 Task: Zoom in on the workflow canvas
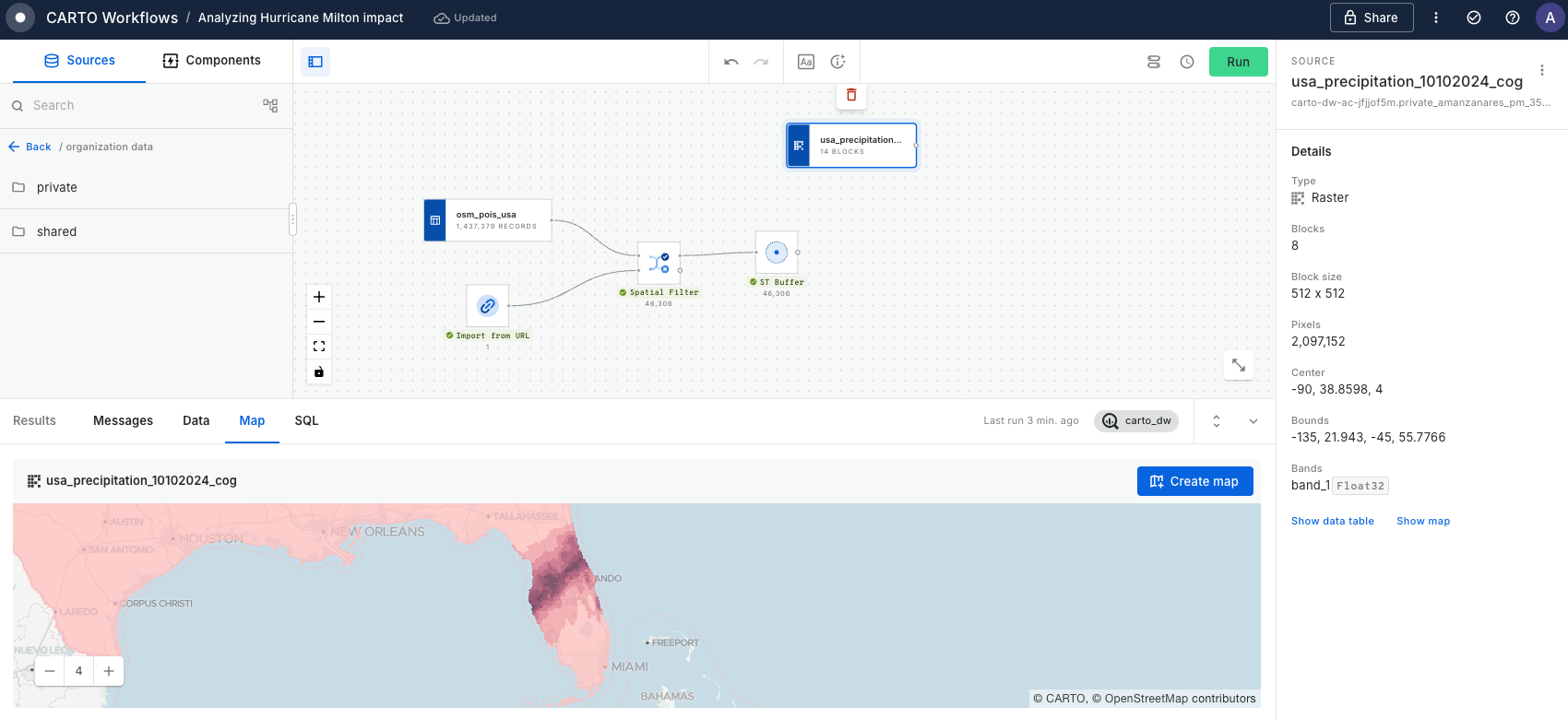[x=319, y=297]
